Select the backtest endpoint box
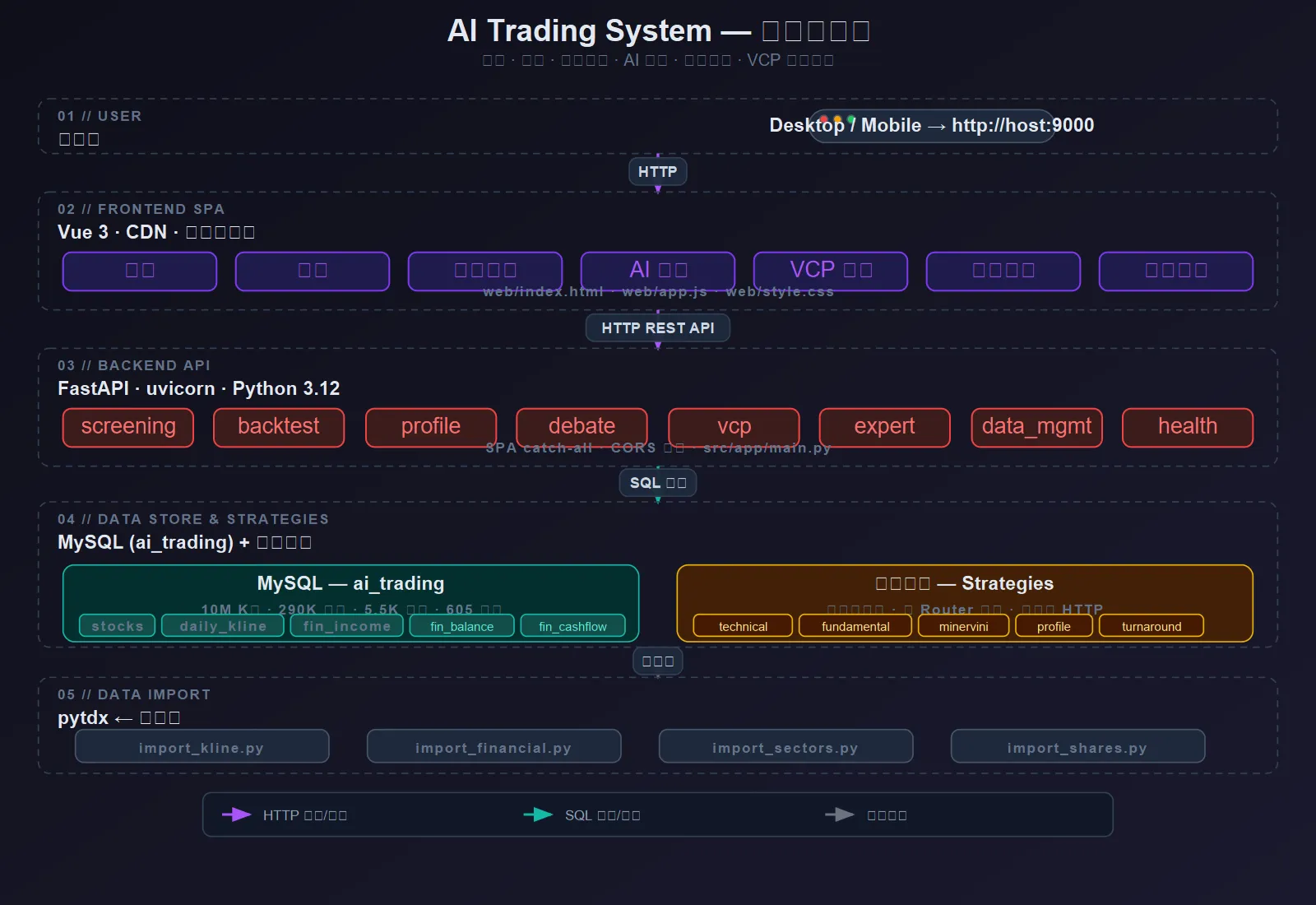This screenshot has width=1316, height=905. pos(279,427)
